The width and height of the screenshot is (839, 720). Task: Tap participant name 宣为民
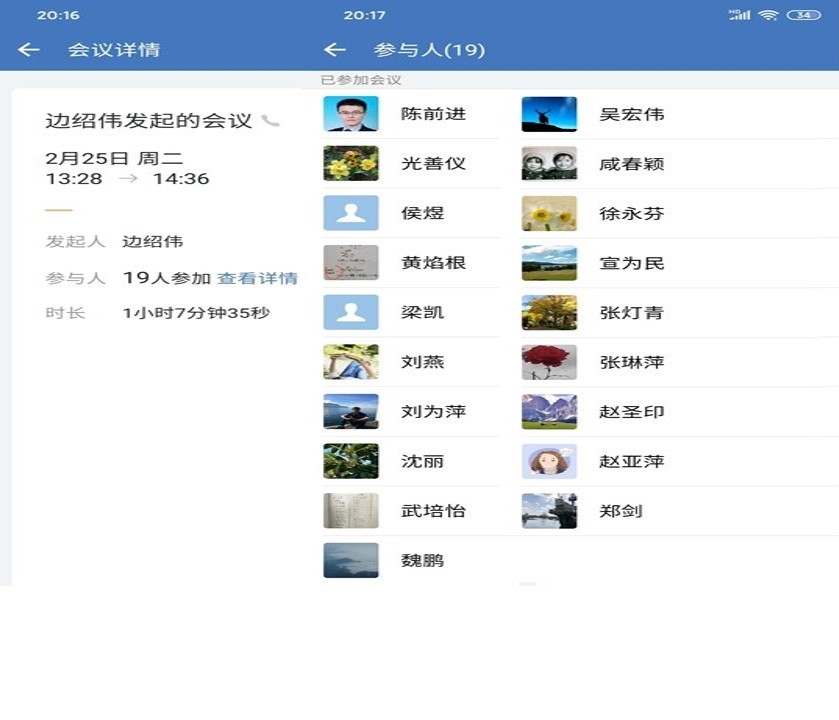(x=631, y=263)
